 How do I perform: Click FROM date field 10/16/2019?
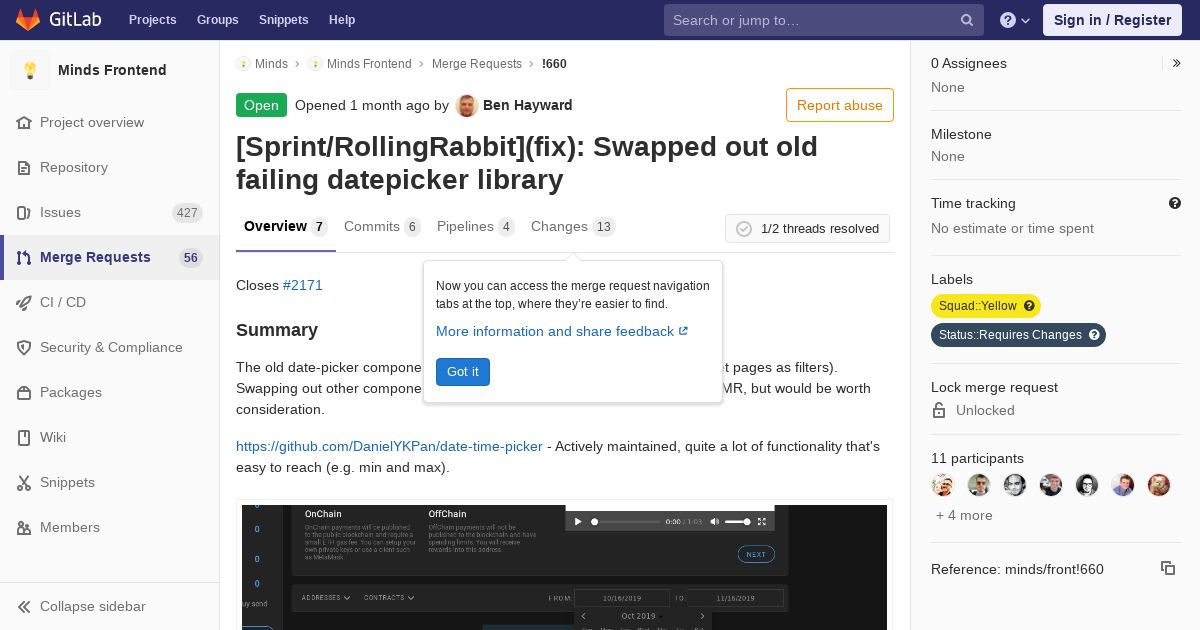pos(621,598)
